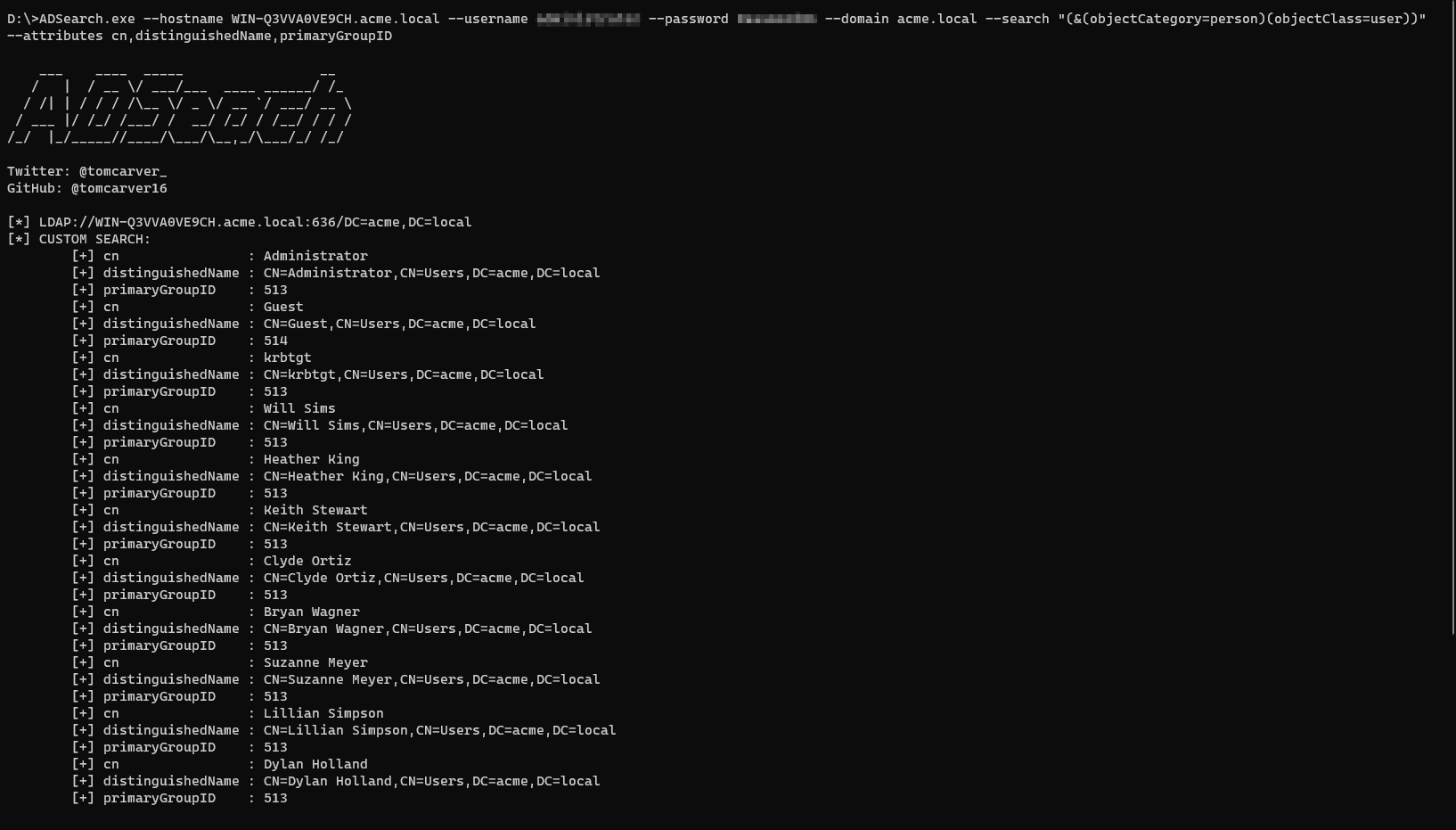1456x830 pixels.
Task: Click the CUSTOM SEARCH: heading
Action: point(94,239)
